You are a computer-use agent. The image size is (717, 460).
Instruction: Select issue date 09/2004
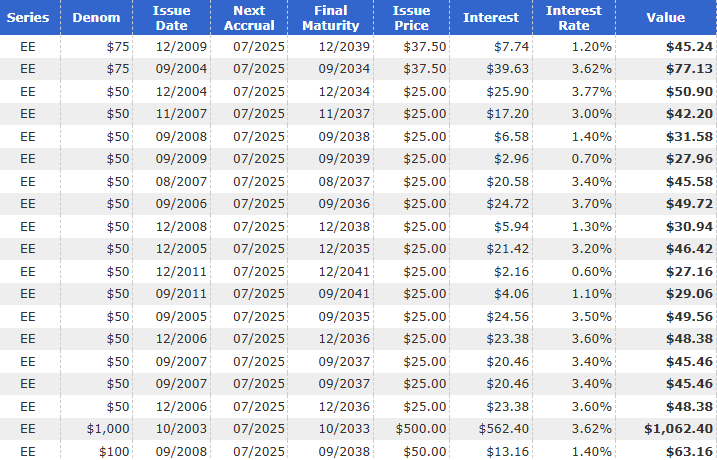(182, 69)
